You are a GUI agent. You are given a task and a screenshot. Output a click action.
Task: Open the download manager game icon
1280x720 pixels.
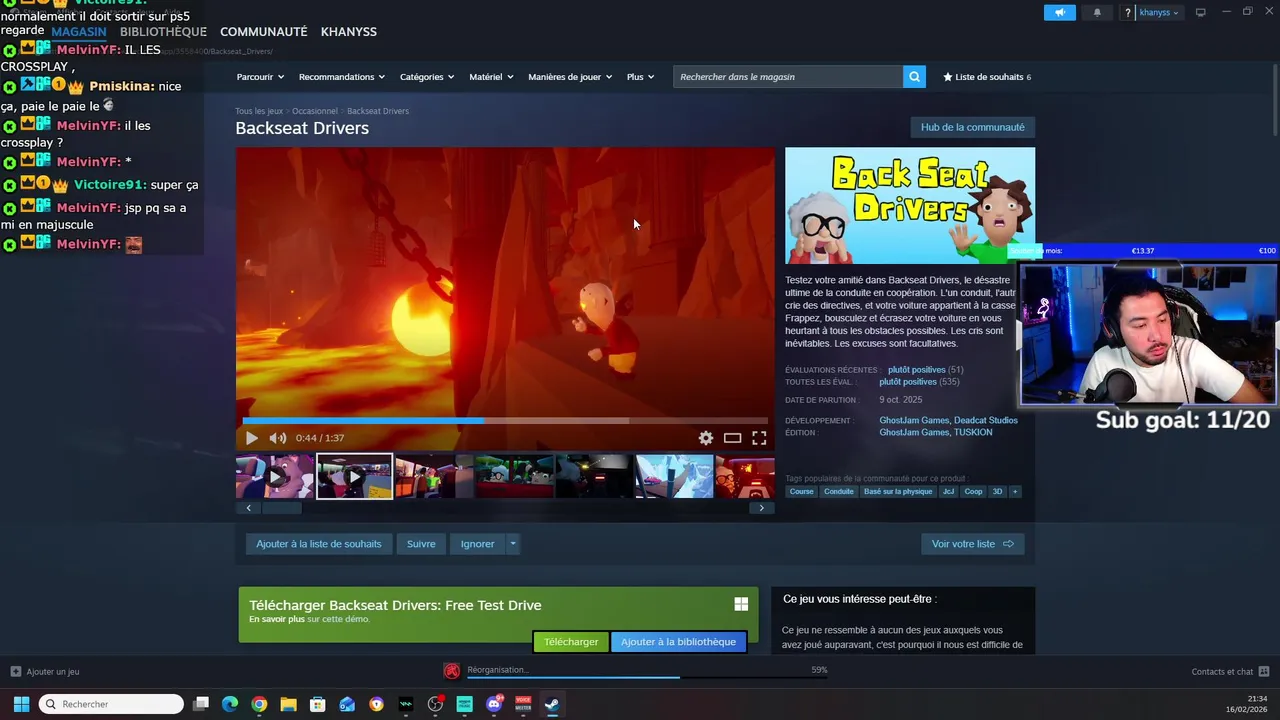coord(452,671)
